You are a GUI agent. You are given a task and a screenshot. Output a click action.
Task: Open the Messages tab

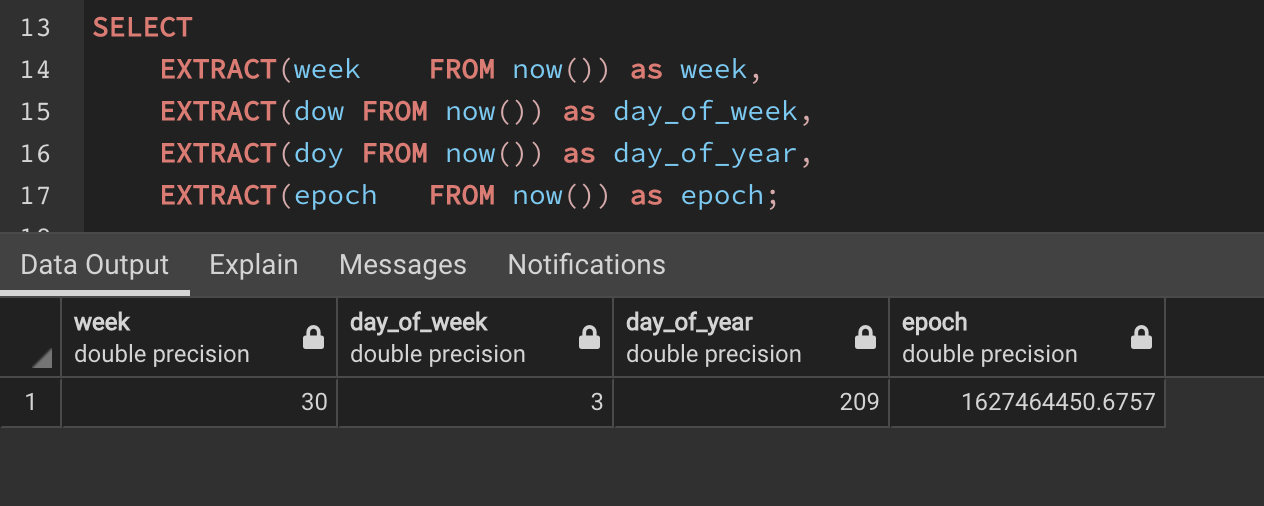coord(403,265)
